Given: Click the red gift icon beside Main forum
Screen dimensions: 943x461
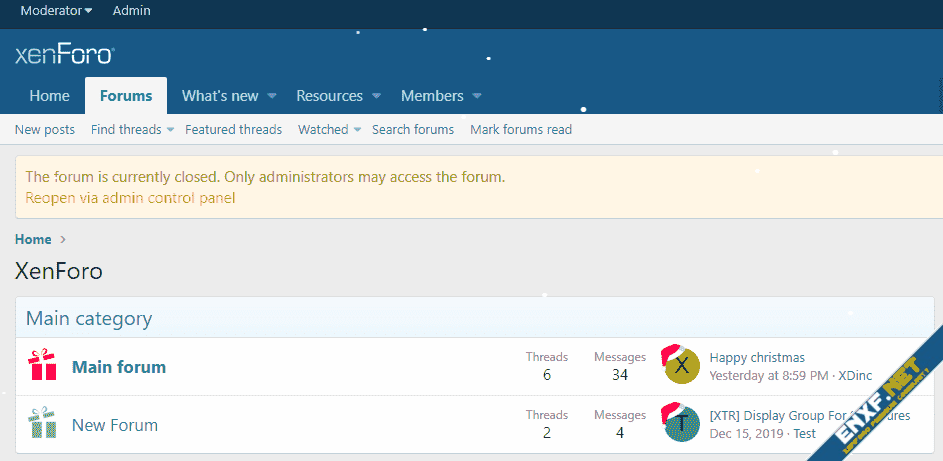Looking at the screenshot, I should 43,366.
